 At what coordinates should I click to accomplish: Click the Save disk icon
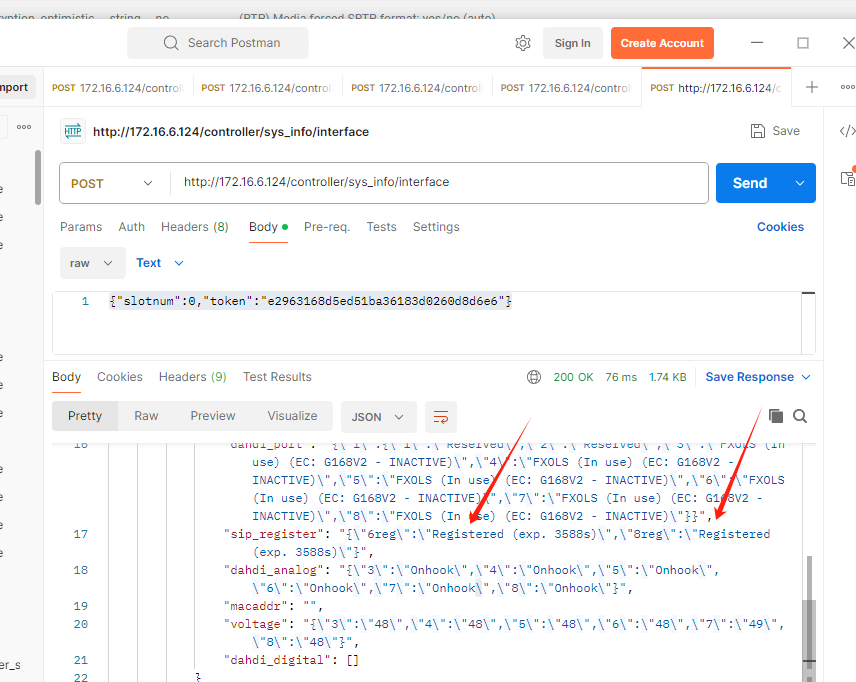(x=758, y=131)
